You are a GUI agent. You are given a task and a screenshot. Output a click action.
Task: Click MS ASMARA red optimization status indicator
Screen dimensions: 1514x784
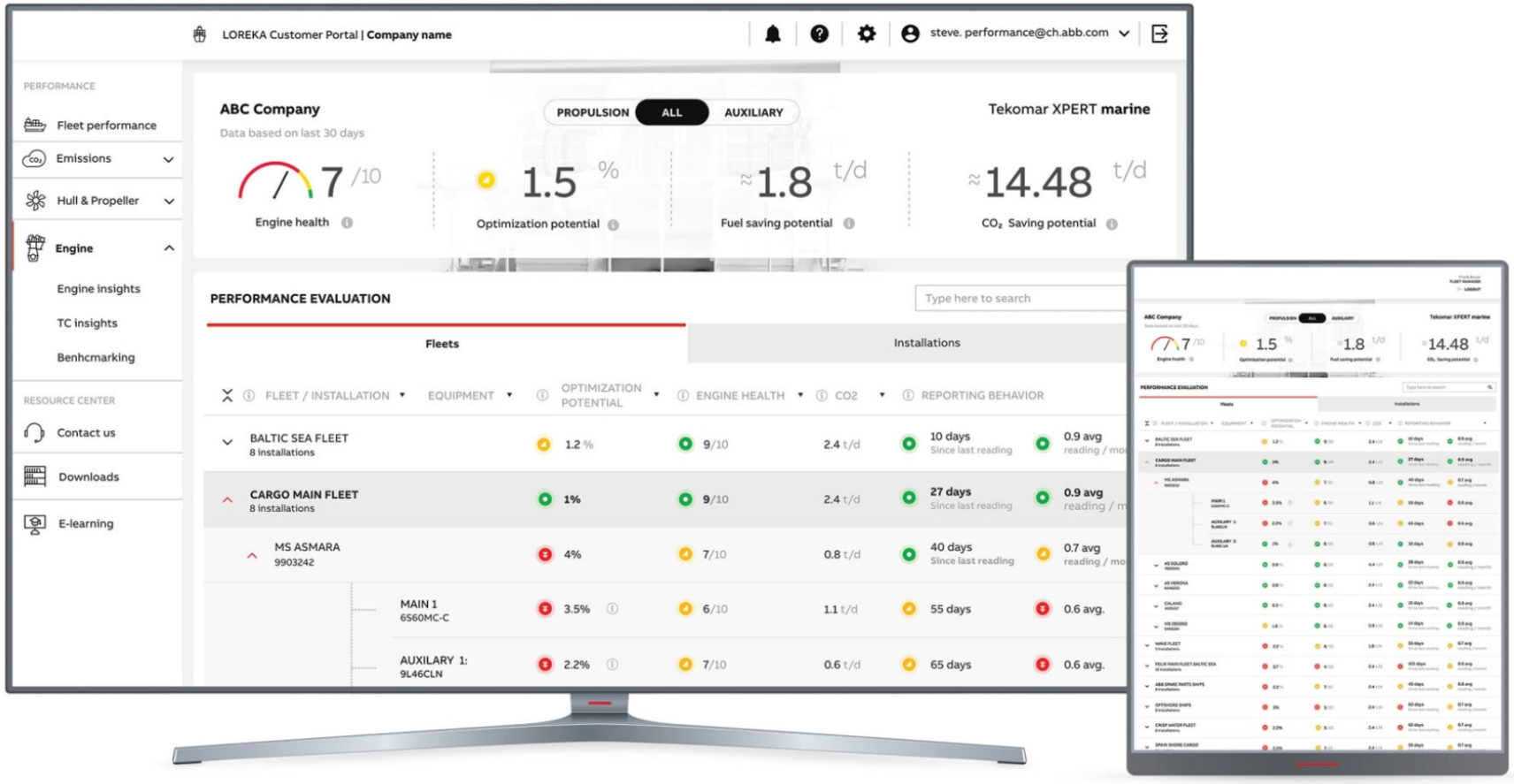coord(545,555)
